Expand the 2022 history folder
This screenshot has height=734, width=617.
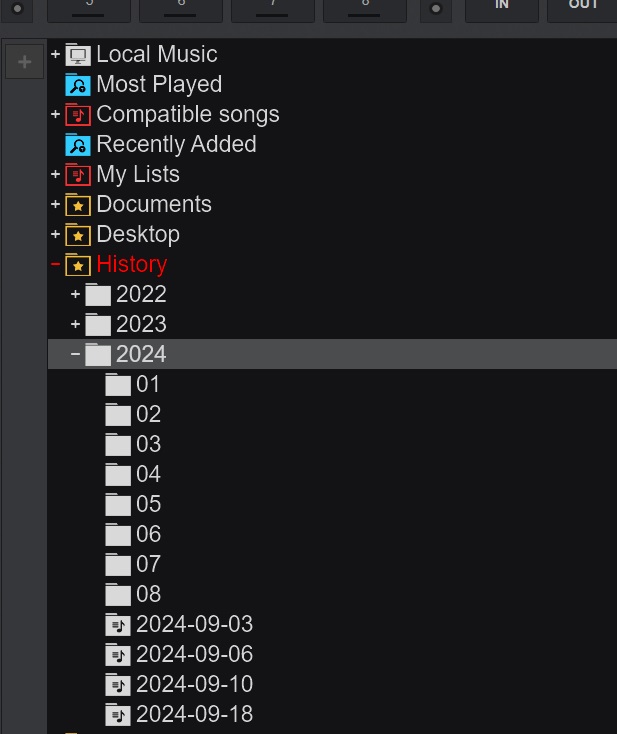[x=75, y=294]
